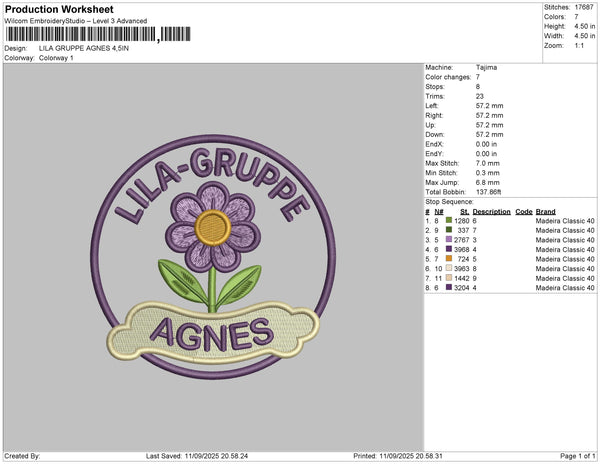This screenshot has width=600, height=464.
Task: Click the green swatch in stop row 1
Action: point(449,220)
